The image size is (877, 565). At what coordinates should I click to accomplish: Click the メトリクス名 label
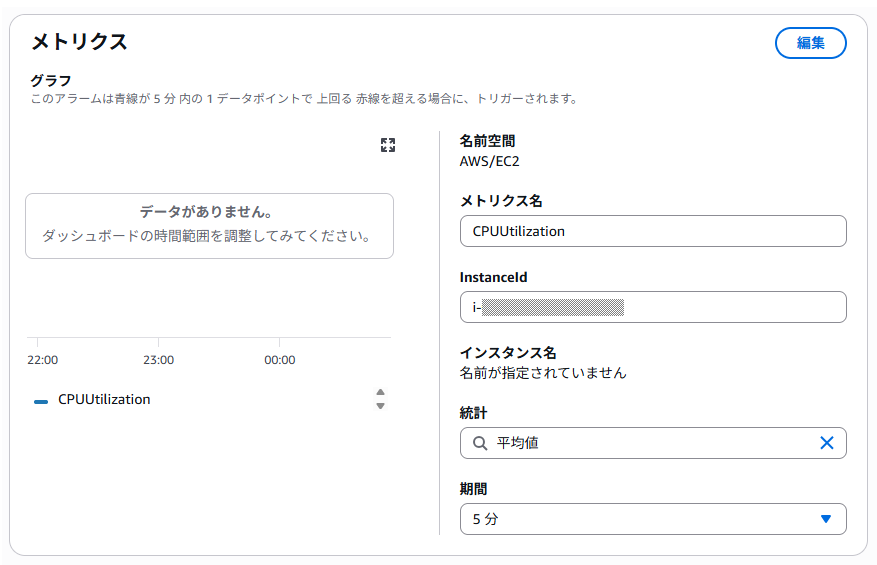[x=501, y=201]
